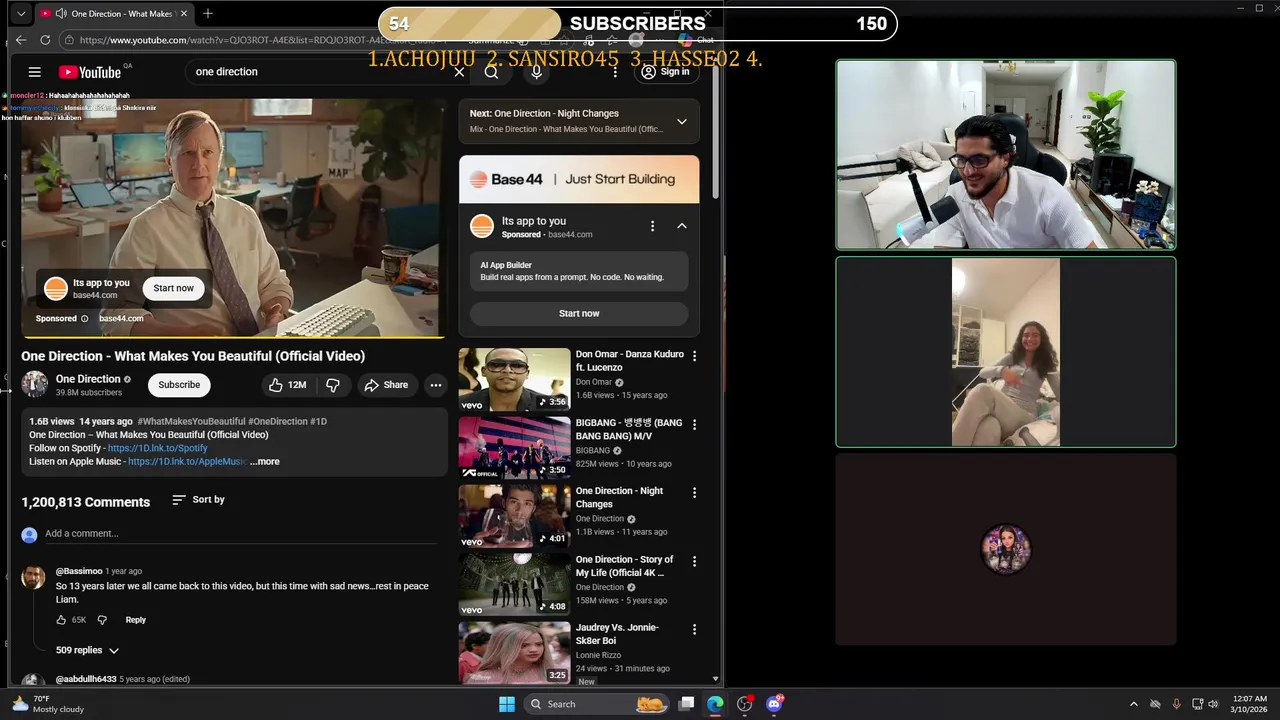Open the Base 44 banner ad image
1280x720 pixels.
[579, 179]
